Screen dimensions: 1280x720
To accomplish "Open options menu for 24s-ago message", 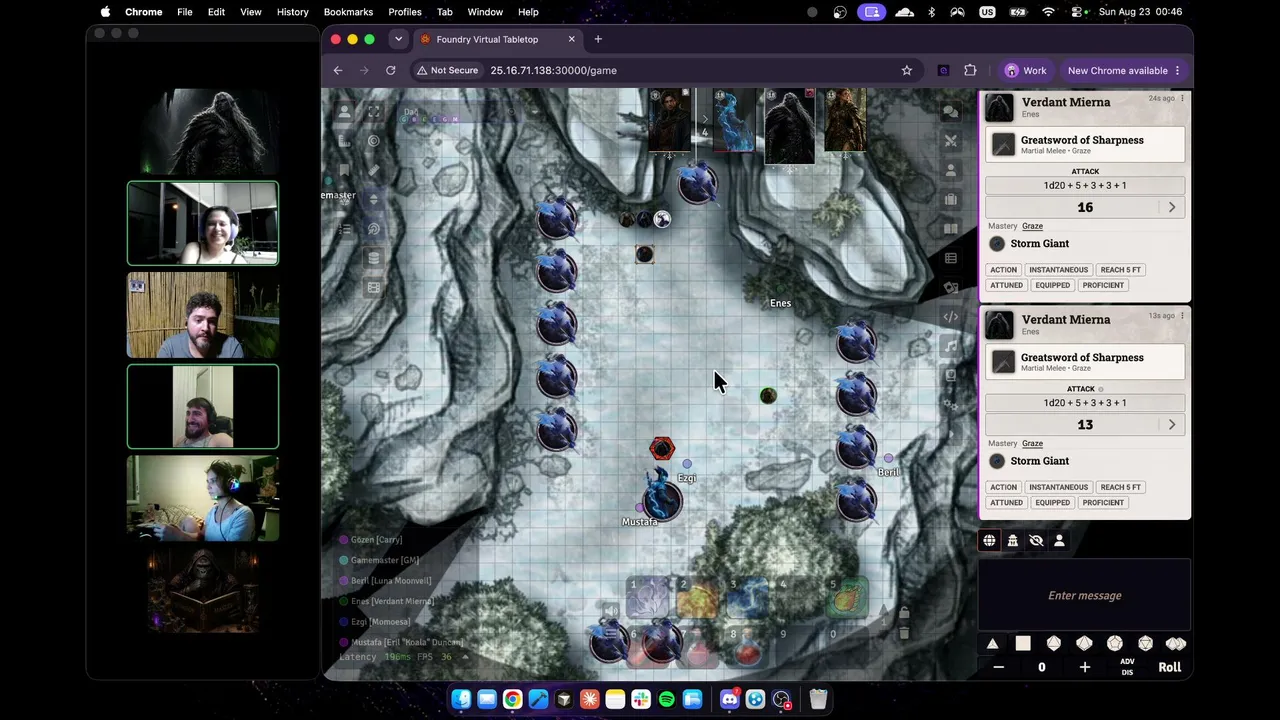I will coord(1182,98).
